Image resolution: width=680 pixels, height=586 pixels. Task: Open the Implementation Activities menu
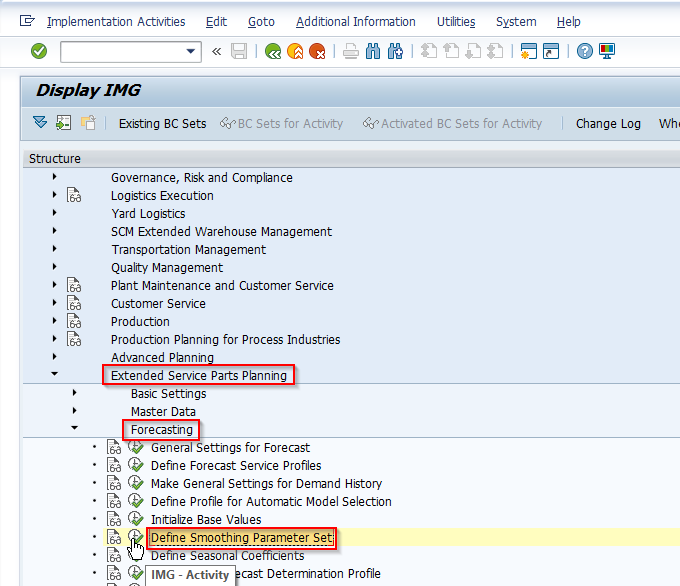click(x=116, y=22)
